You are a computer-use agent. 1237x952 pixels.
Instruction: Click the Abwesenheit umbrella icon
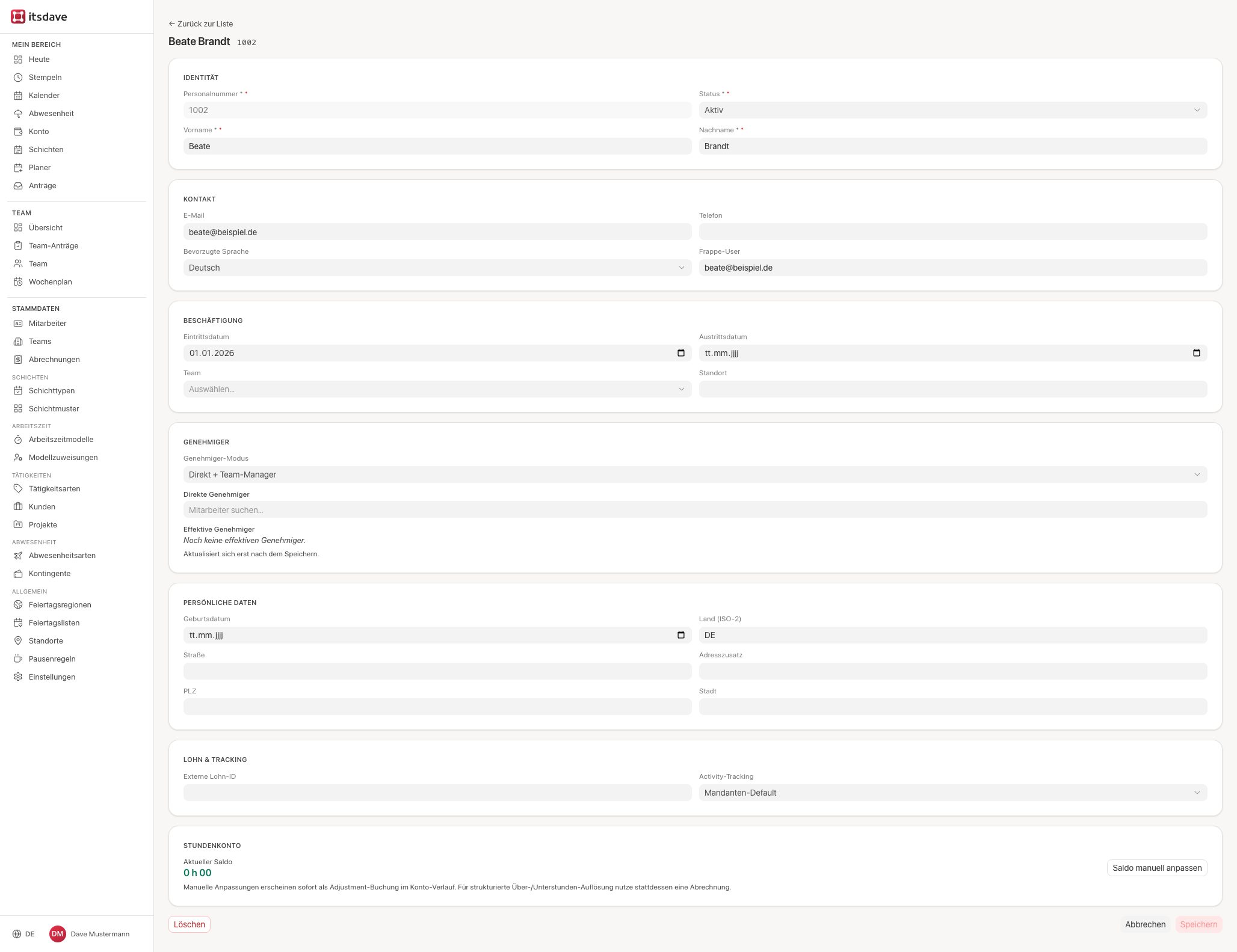click(18, 114)
